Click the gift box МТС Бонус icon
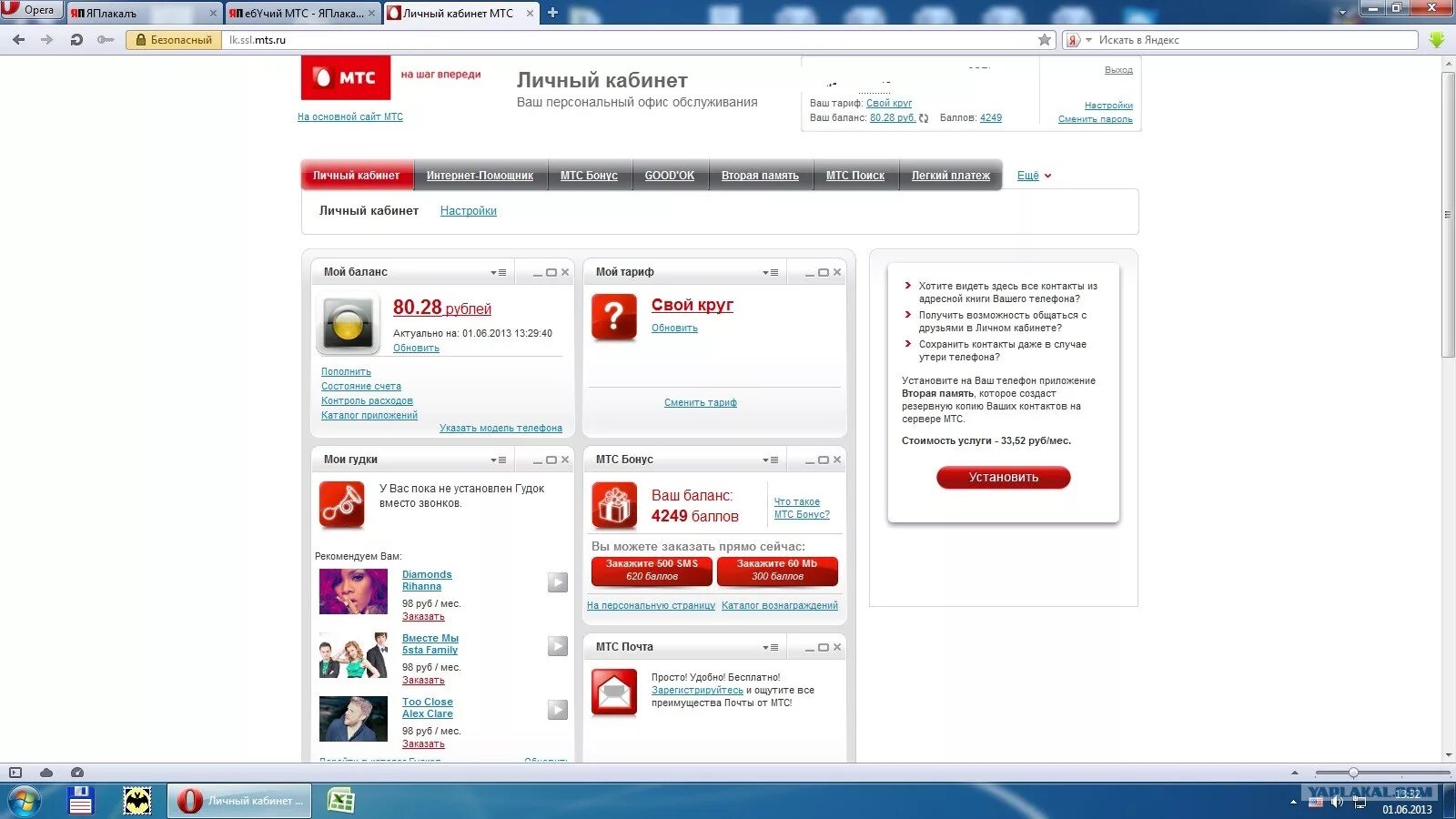This screenshot has width=1456, height=819. click(x=614, y=506)
